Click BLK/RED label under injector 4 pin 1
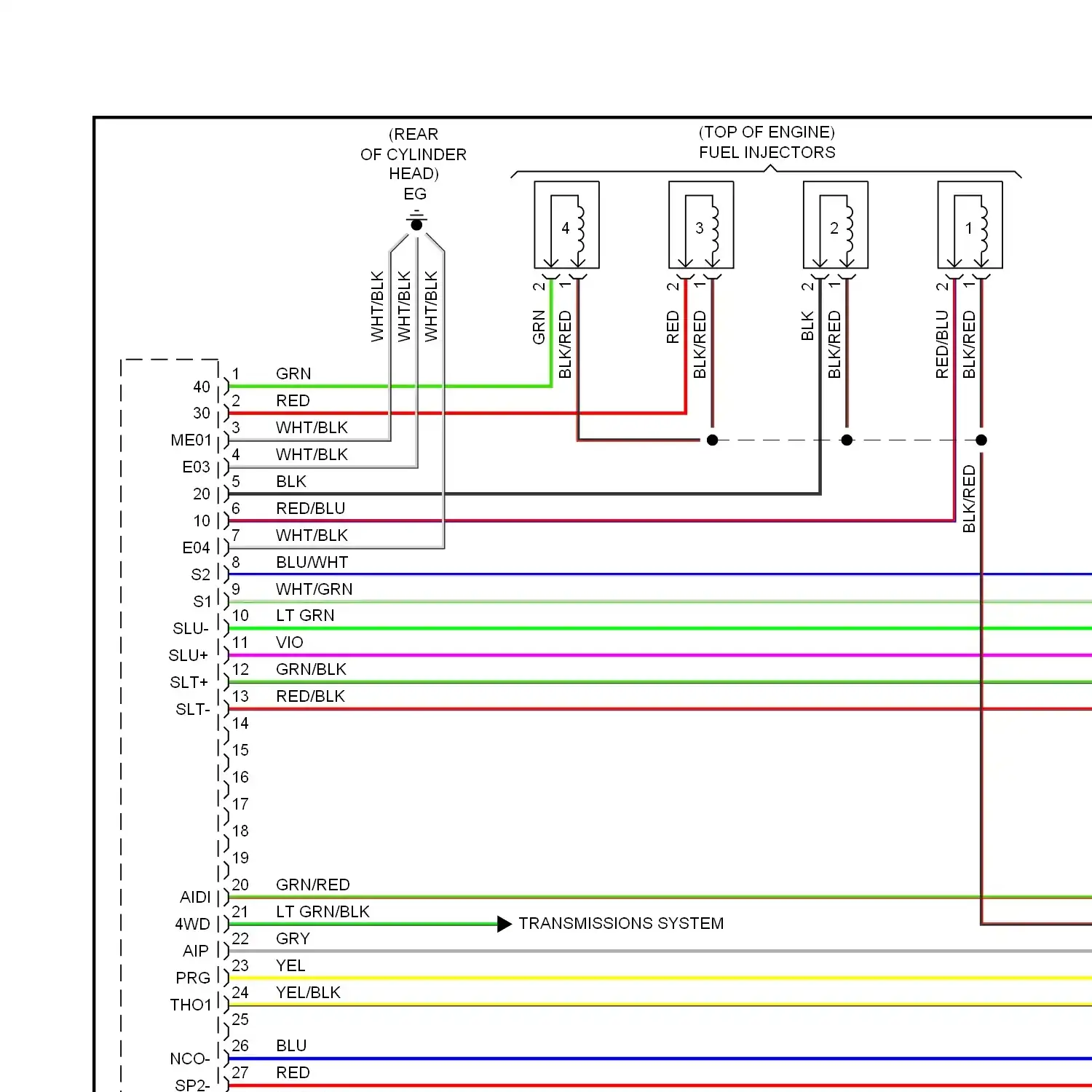 [565, 344]
